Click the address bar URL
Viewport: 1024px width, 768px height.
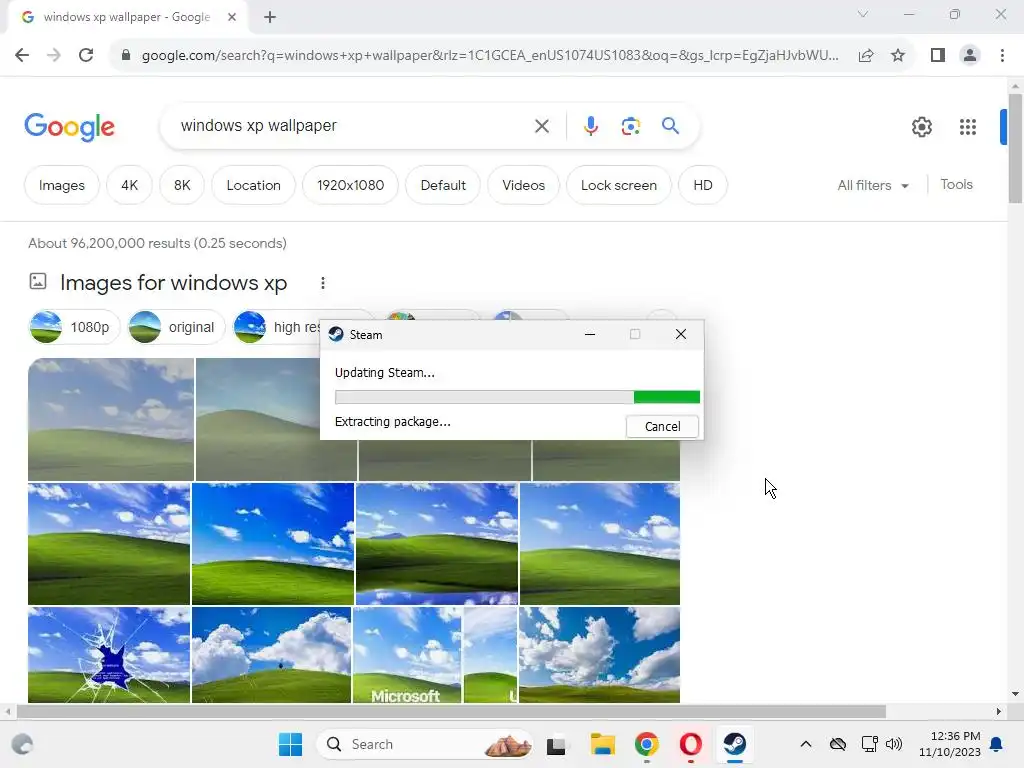point(490,56)
